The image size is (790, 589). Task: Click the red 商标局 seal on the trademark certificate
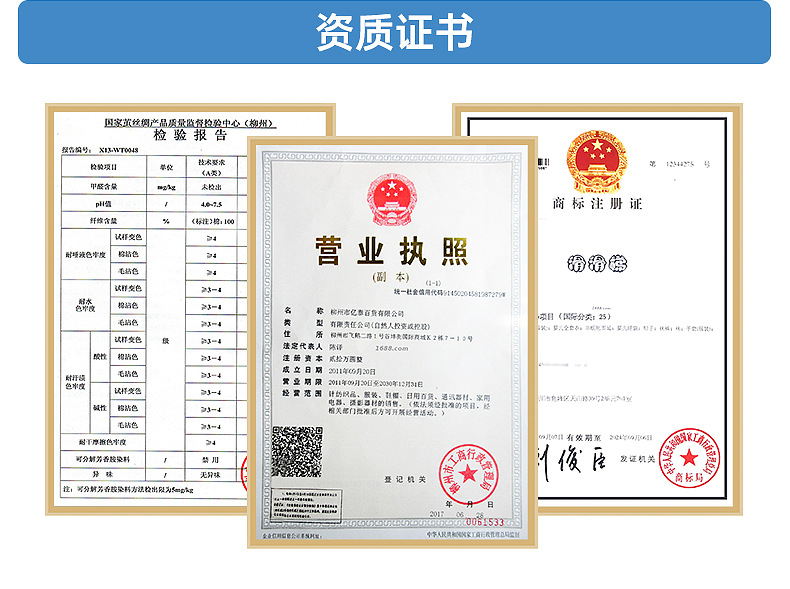[x=689, y=457]
